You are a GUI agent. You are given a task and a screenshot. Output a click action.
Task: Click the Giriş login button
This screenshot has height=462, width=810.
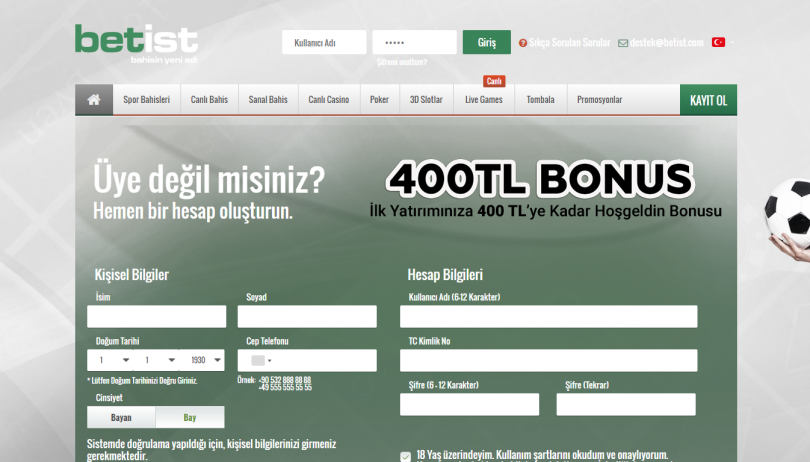point(487,42)
